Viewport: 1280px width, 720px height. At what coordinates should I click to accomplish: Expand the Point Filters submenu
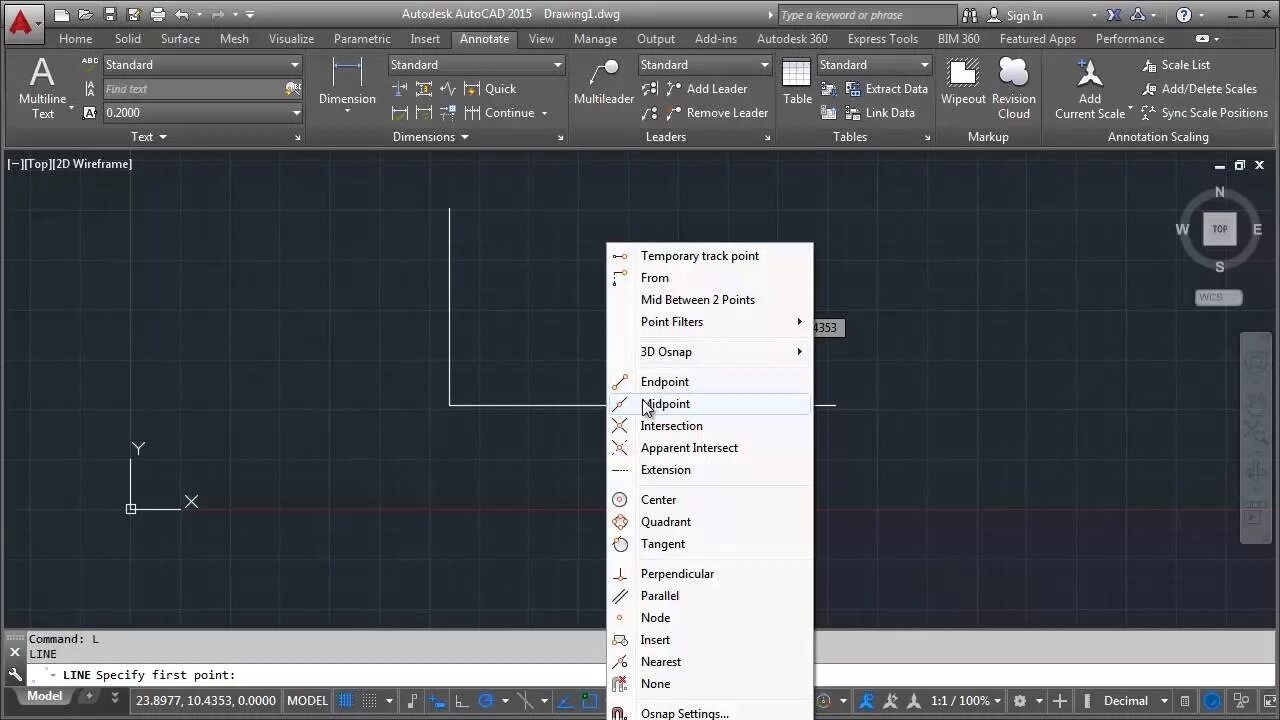[x=710, y=322]
